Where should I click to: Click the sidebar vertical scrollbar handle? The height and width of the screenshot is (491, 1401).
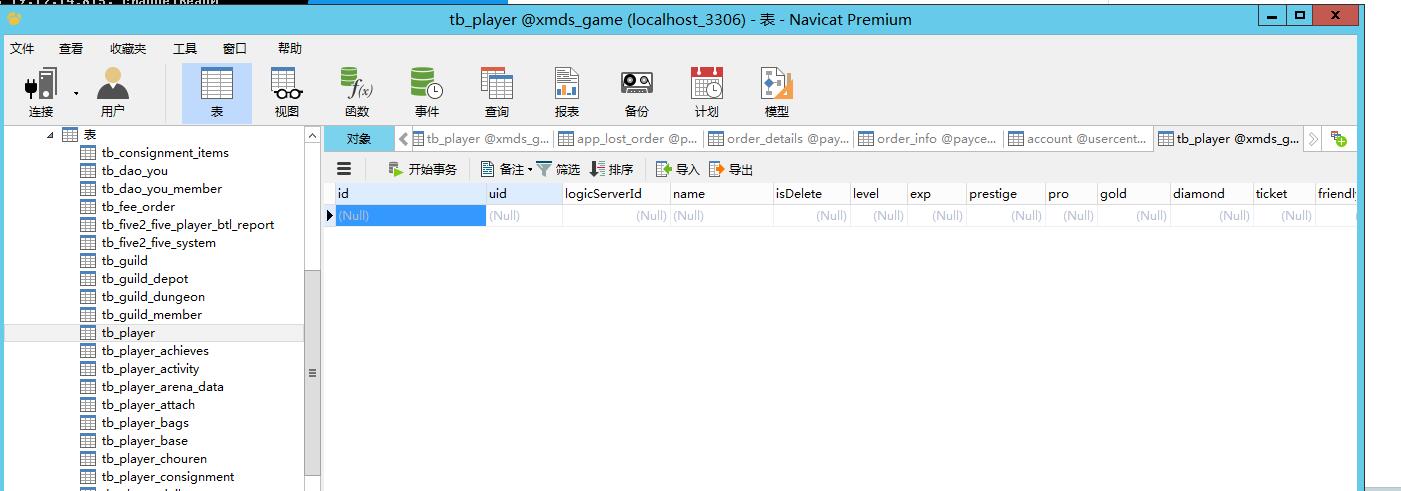pyautogui.click(x=312, y=373)
